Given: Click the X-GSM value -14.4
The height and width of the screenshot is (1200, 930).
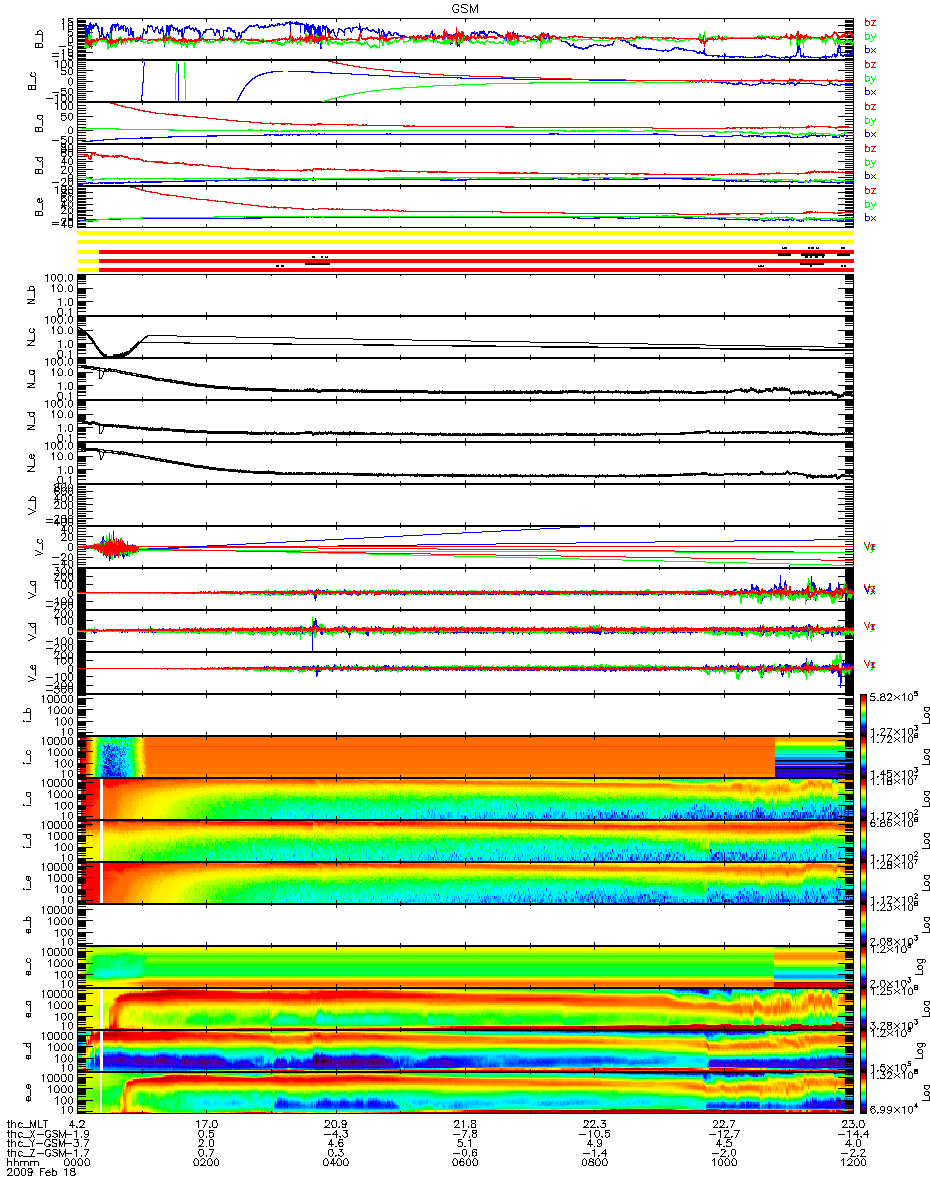Looking at the screenshot, I should click(852, 1136).
